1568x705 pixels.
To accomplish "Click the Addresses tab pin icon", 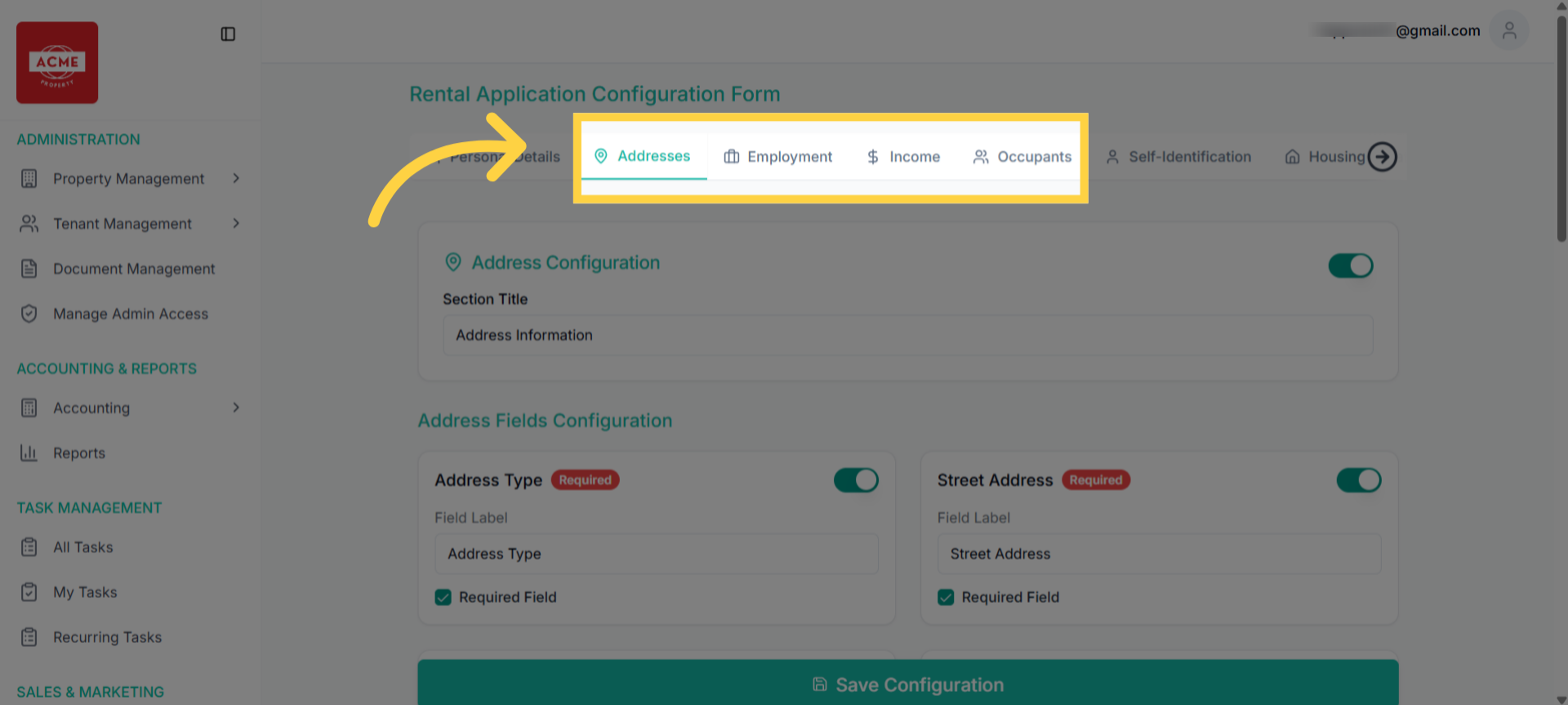I will pos(601,156).
